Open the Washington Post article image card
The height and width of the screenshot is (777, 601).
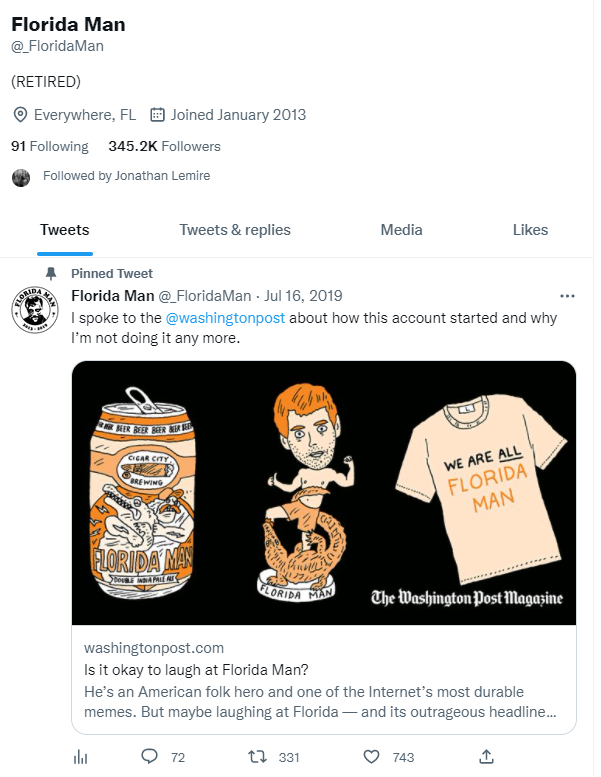324,492
